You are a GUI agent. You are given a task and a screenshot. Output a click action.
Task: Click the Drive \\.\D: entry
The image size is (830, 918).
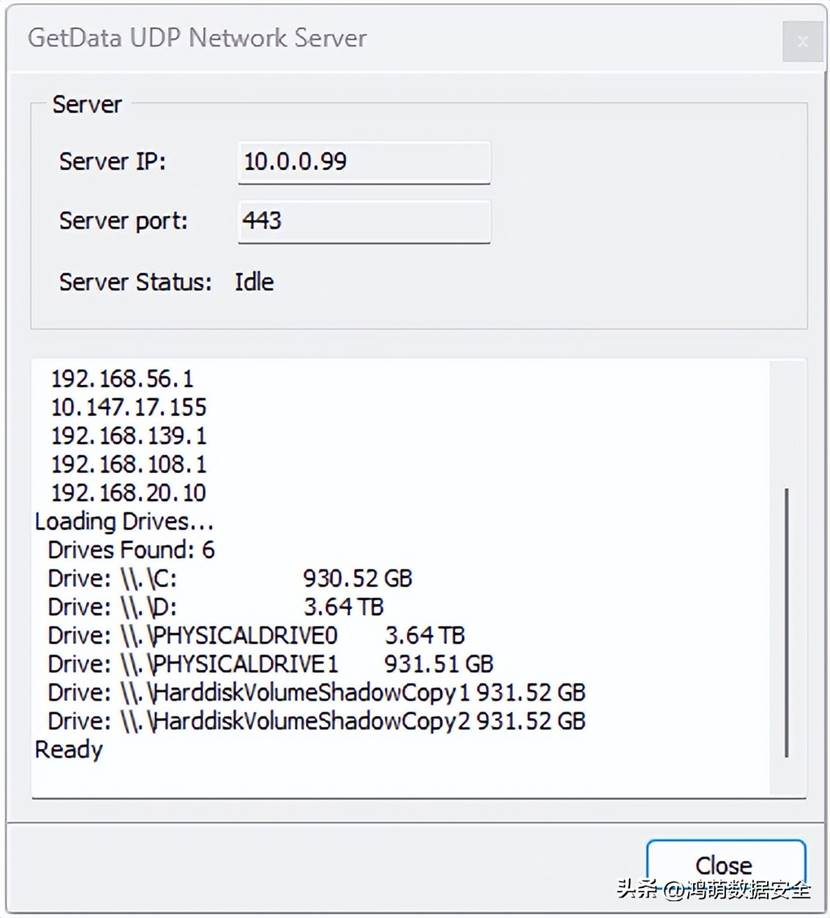[215, 607]
